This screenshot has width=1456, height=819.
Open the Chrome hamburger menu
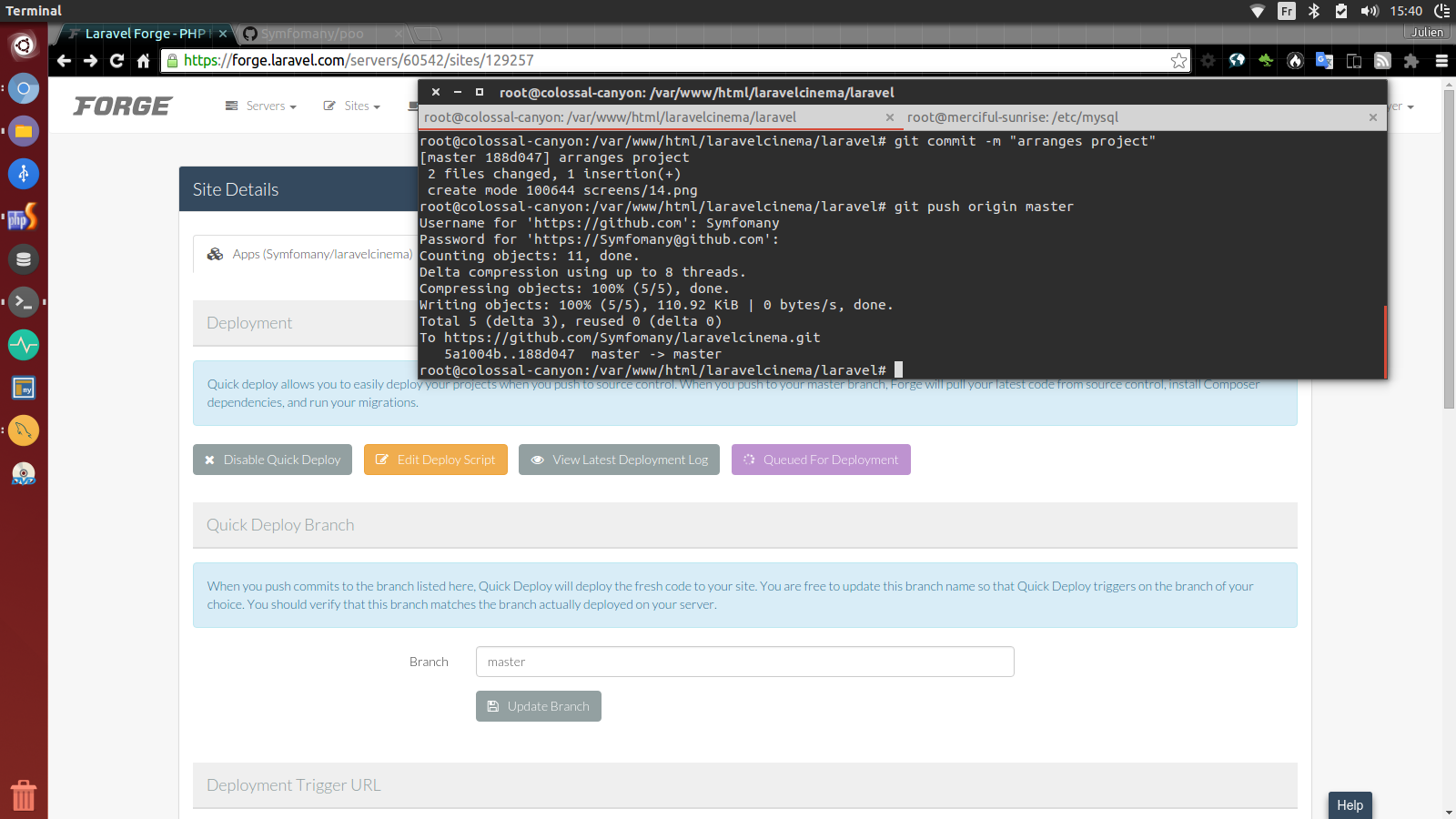[x=1441, y=61]
